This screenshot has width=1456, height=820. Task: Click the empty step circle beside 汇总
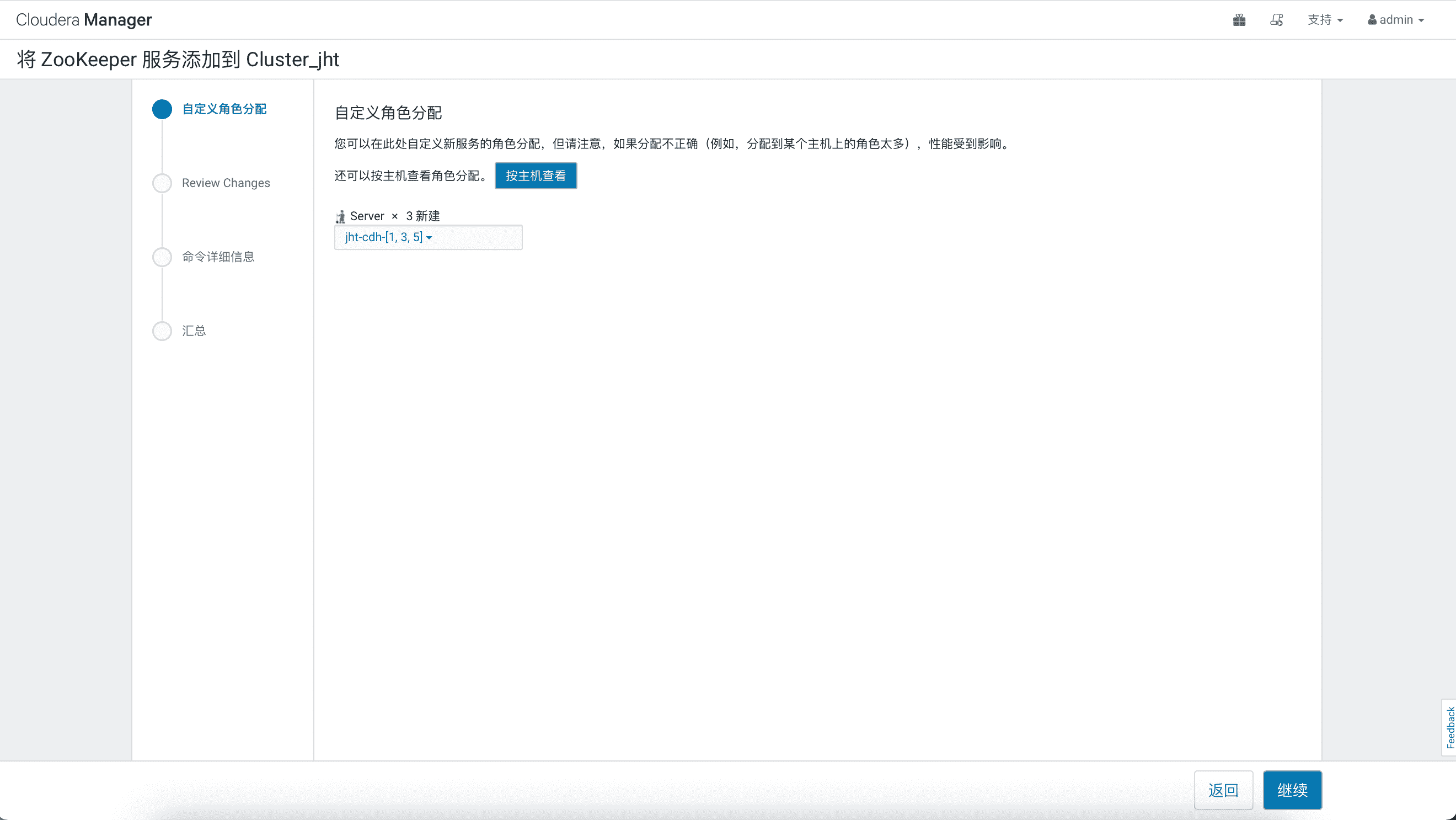click(x=162, y=331)
